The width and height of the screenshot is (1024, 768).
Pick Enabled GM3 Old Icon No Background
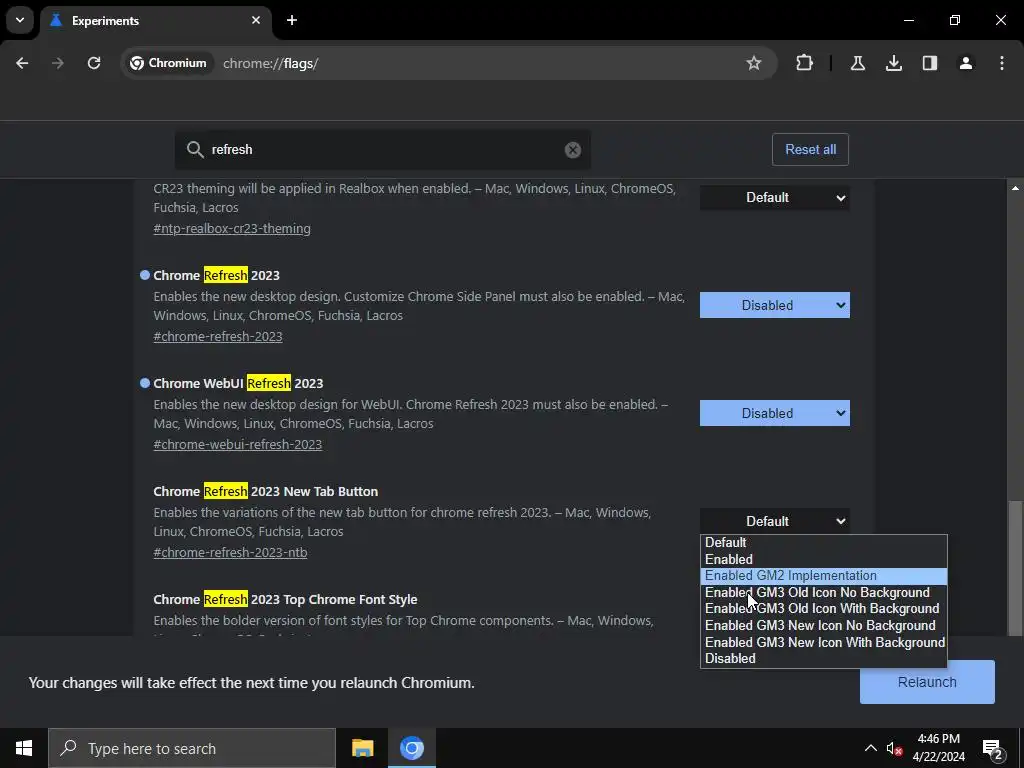tap(824, 592)
